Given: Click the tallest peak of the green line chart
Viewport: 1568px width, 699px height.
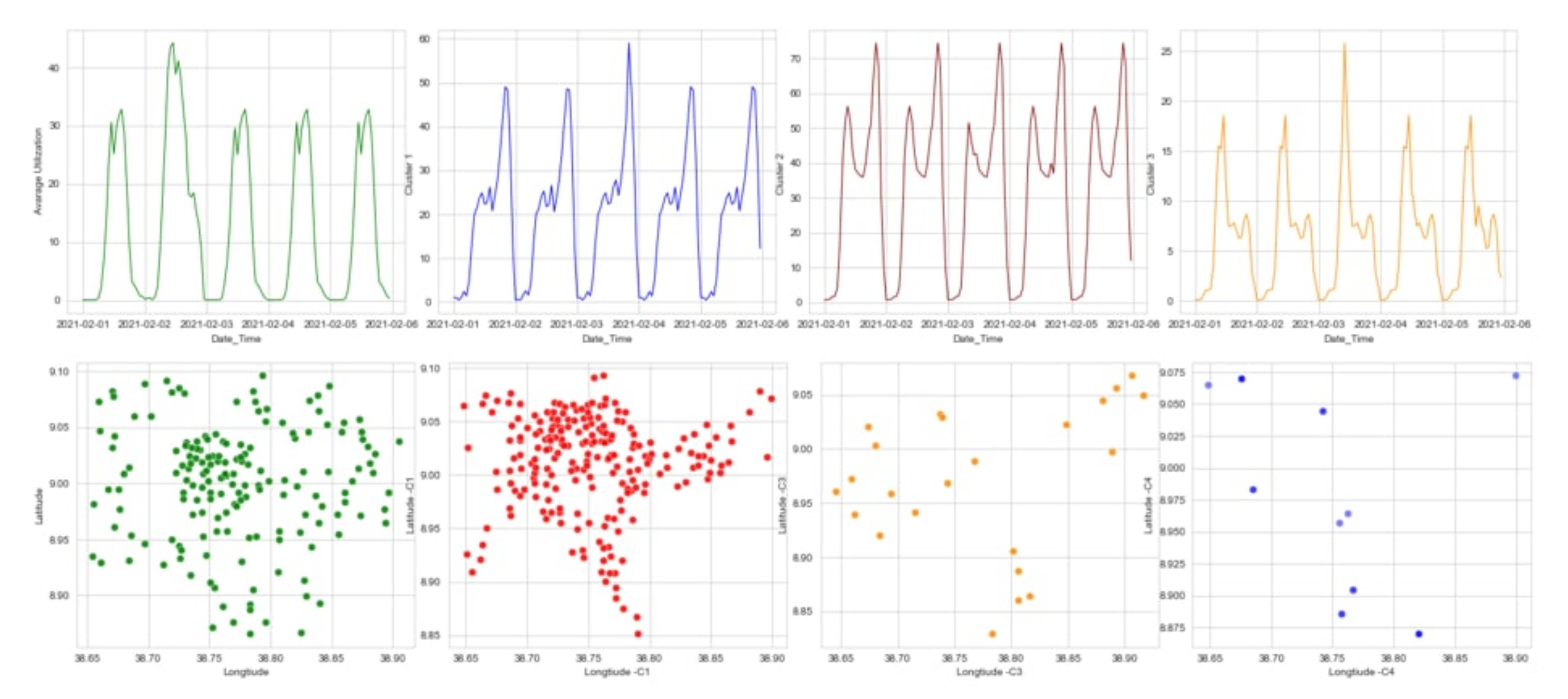Looking at the screenshot, I should 173,44.
